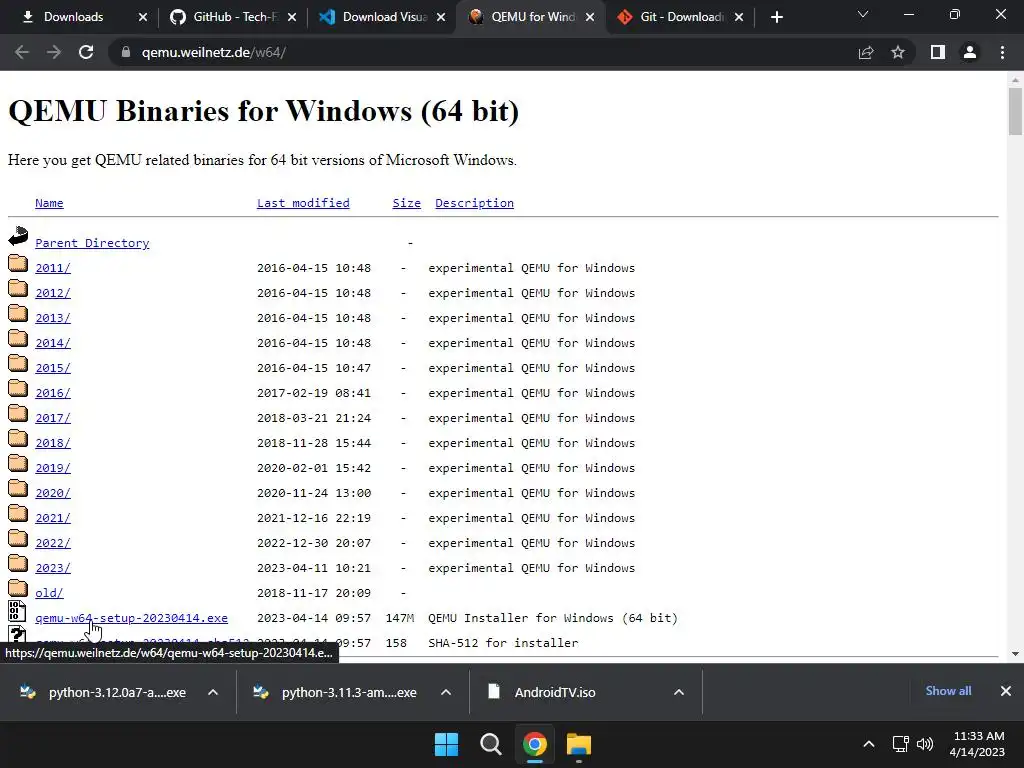The image size is (1024, 768).
Task: Open the tab search dropdown arrow
Action: coord(863,14)
